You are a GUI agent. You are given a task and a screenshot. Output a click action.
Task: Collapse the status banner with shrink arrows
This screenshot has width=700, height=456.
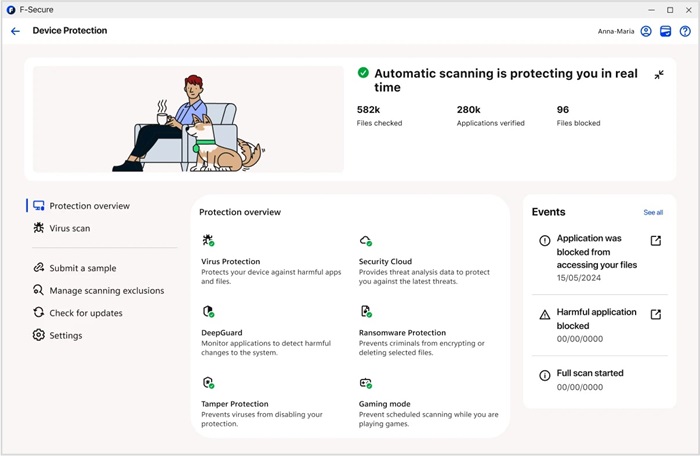pyautogui.click(x=659, y=75)
